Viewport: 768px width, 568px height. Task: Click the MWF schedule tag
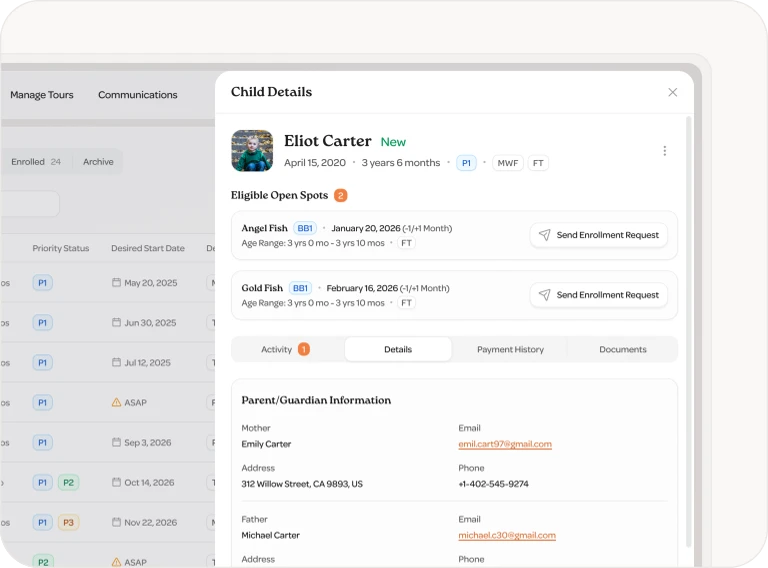[507, 163]
